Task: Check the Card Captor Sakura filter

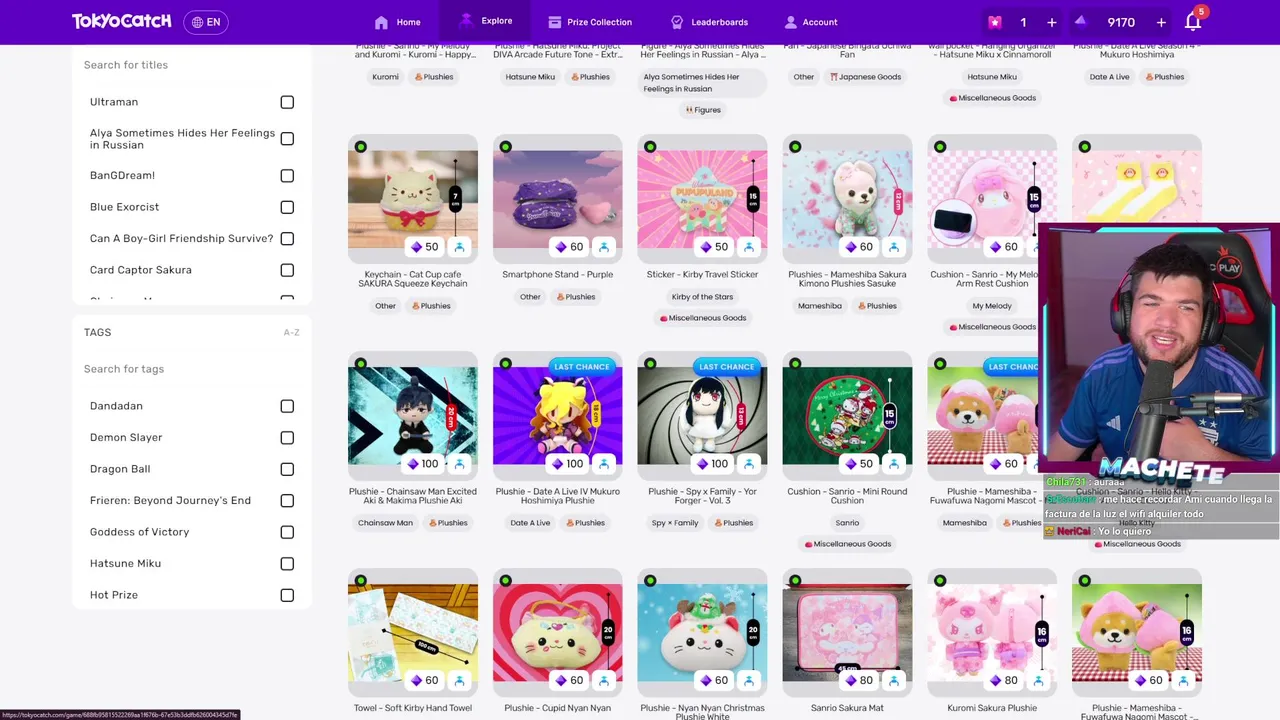Action: pos(287,270)
